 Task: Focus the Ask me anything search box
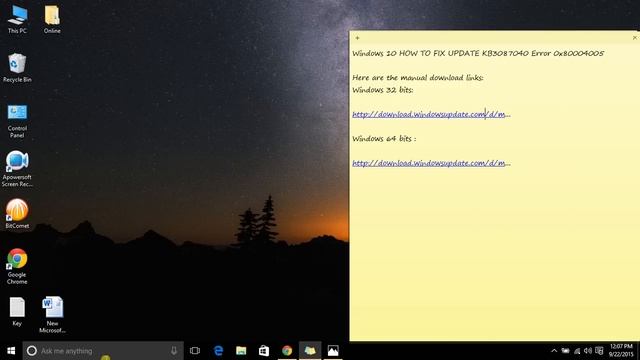103,351
